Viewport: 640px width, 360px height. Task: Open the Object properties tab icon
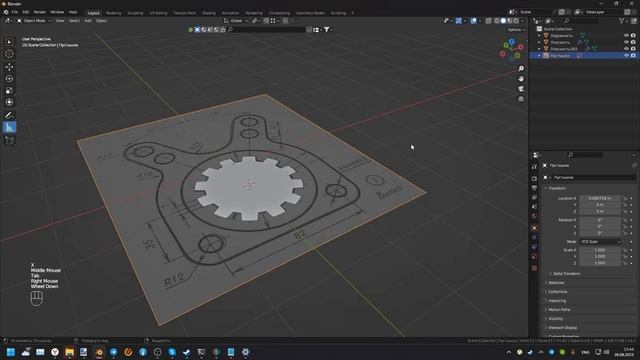click(534, 228)
